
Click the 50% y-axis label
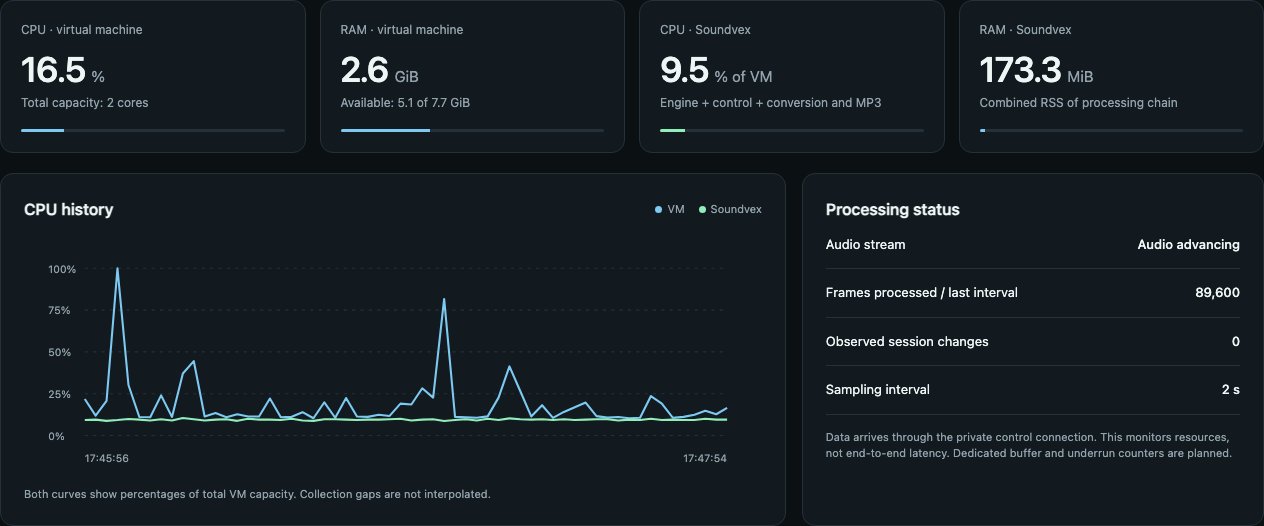tap(59, 353)
